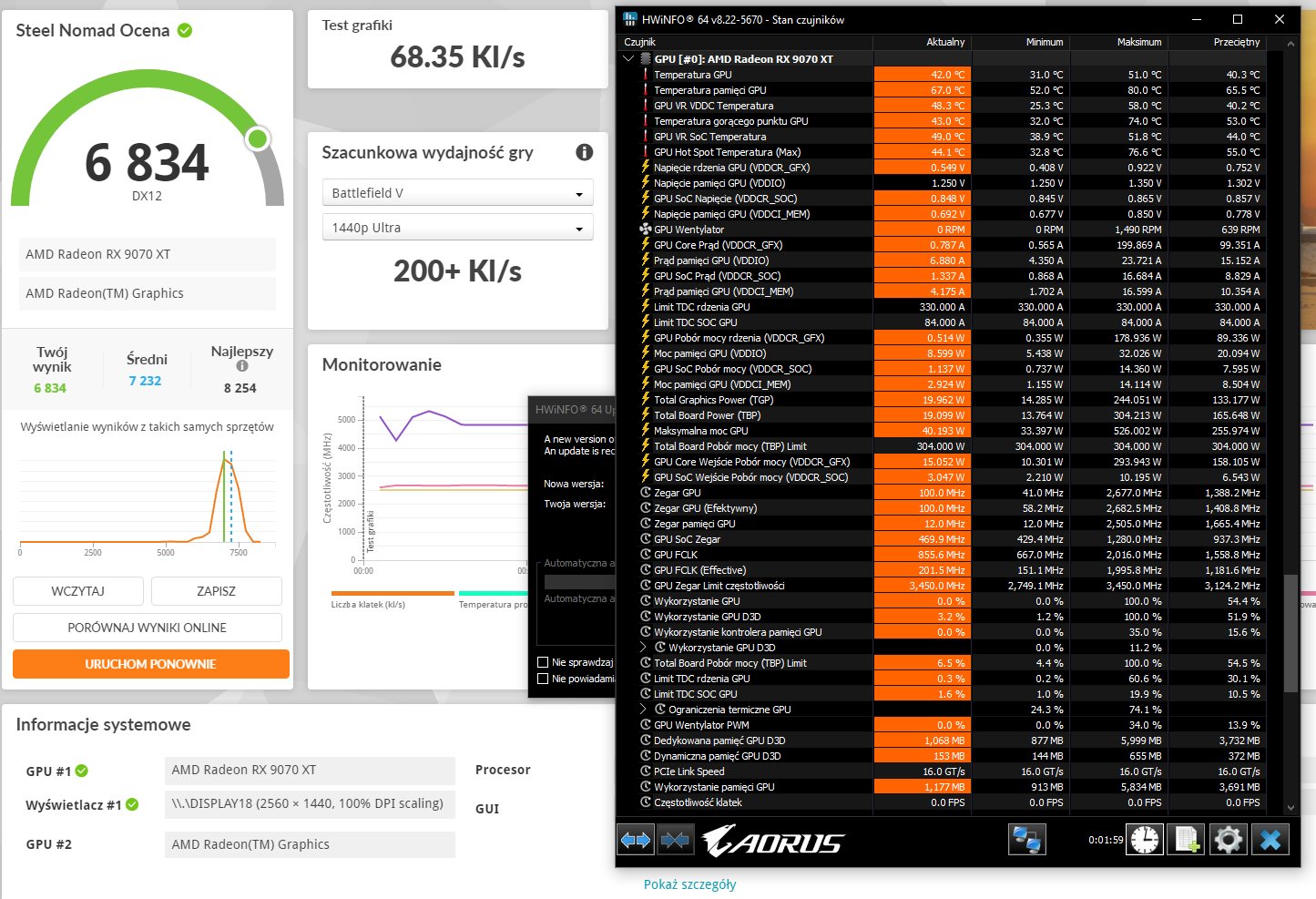This screenshot has width=1316, height=899.
Task: Click the green Temperatura legend swatch
Action: click(494, 593)
